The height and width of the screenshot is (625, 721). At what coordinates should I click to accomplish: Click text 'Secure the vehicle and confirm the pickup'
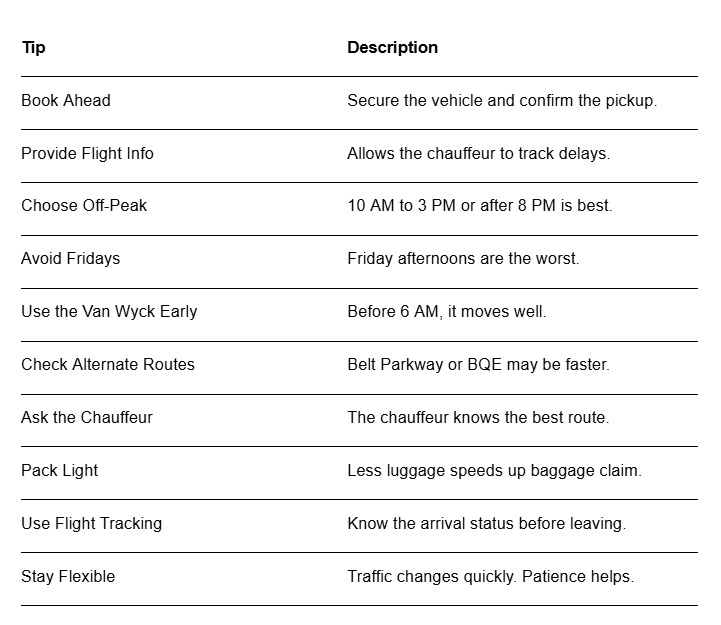502,100
